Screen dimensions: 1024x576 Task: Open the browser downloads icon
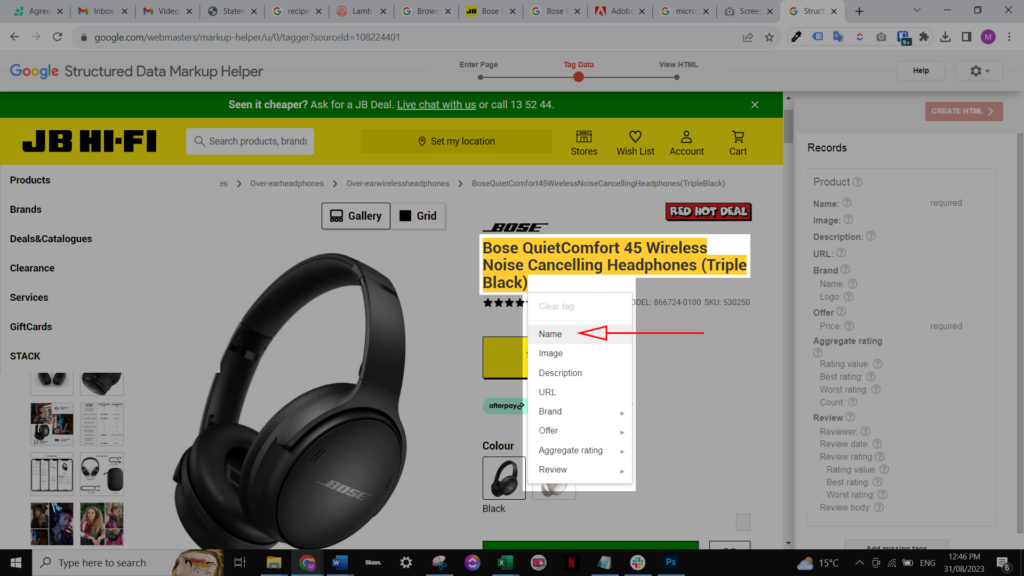945,37
